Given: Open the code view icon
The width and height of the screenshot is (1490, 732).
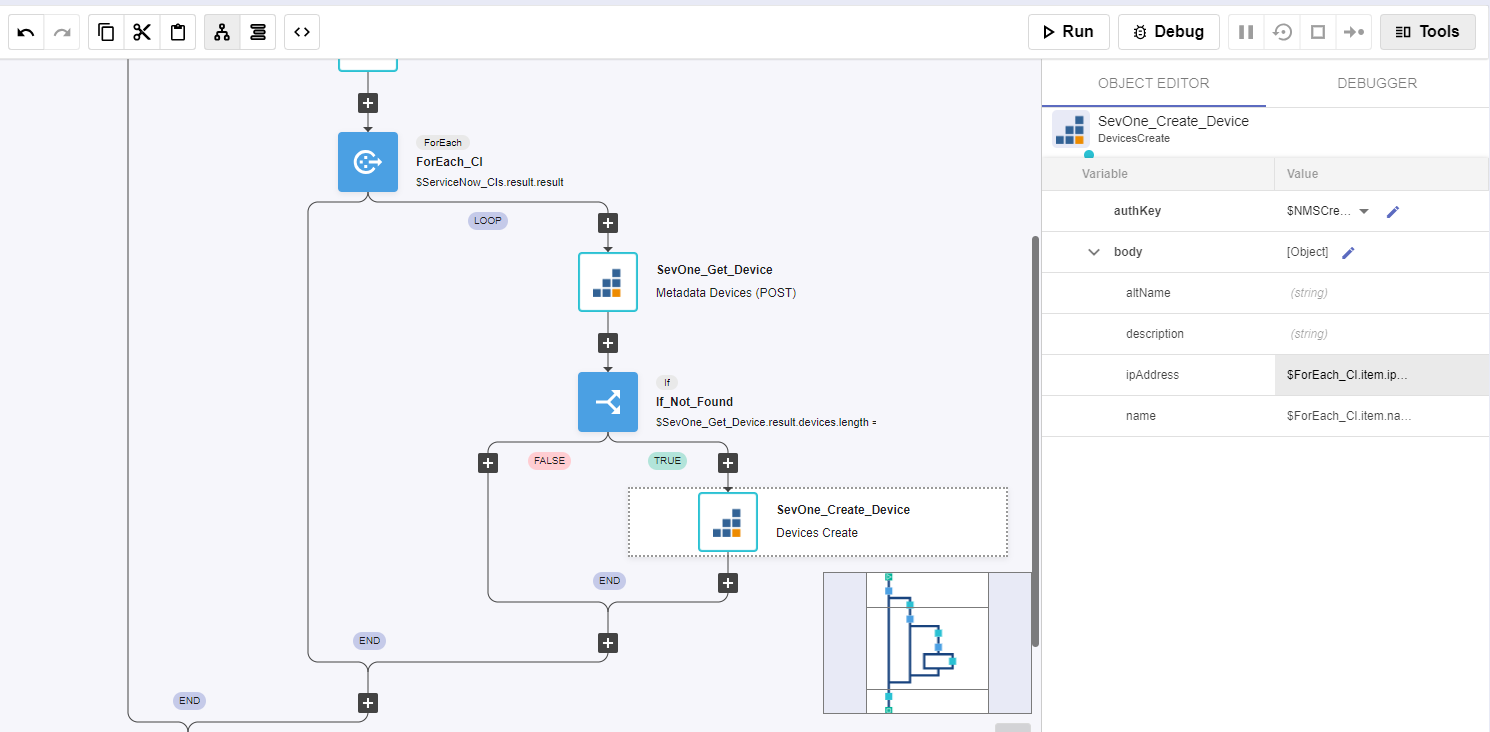Looking at the screenshot, I should [302, 32].
